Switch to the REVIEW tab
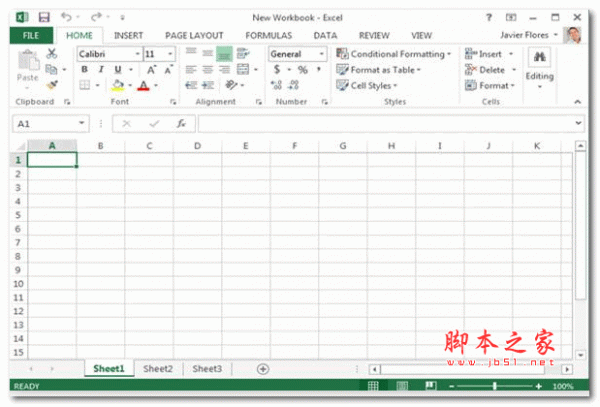This screenshot has width=600, height=407. click(x=374, y=36)
